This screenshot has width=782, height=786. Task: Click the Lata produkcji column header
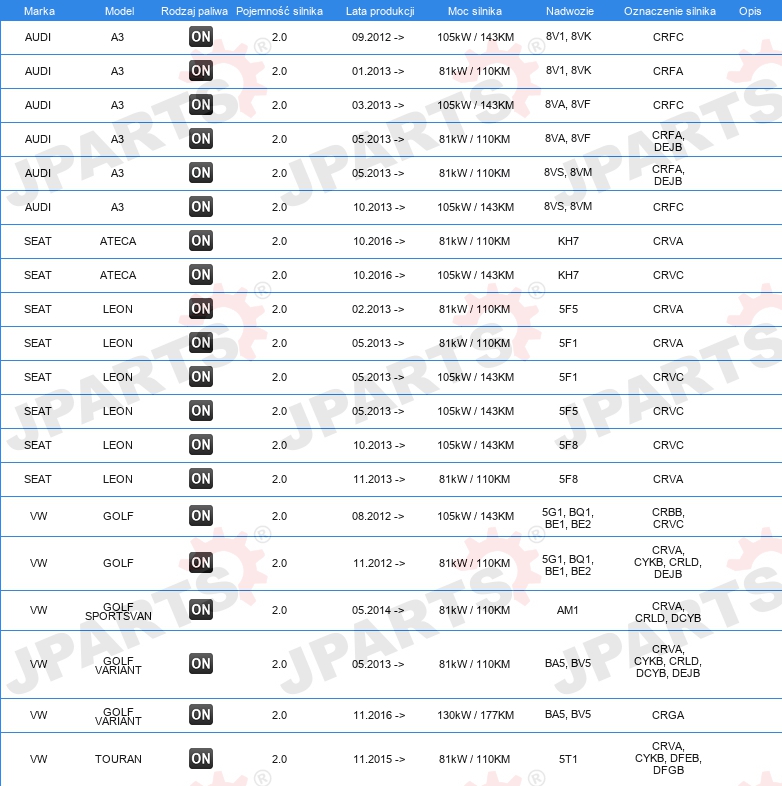click(x=380, y=11)
